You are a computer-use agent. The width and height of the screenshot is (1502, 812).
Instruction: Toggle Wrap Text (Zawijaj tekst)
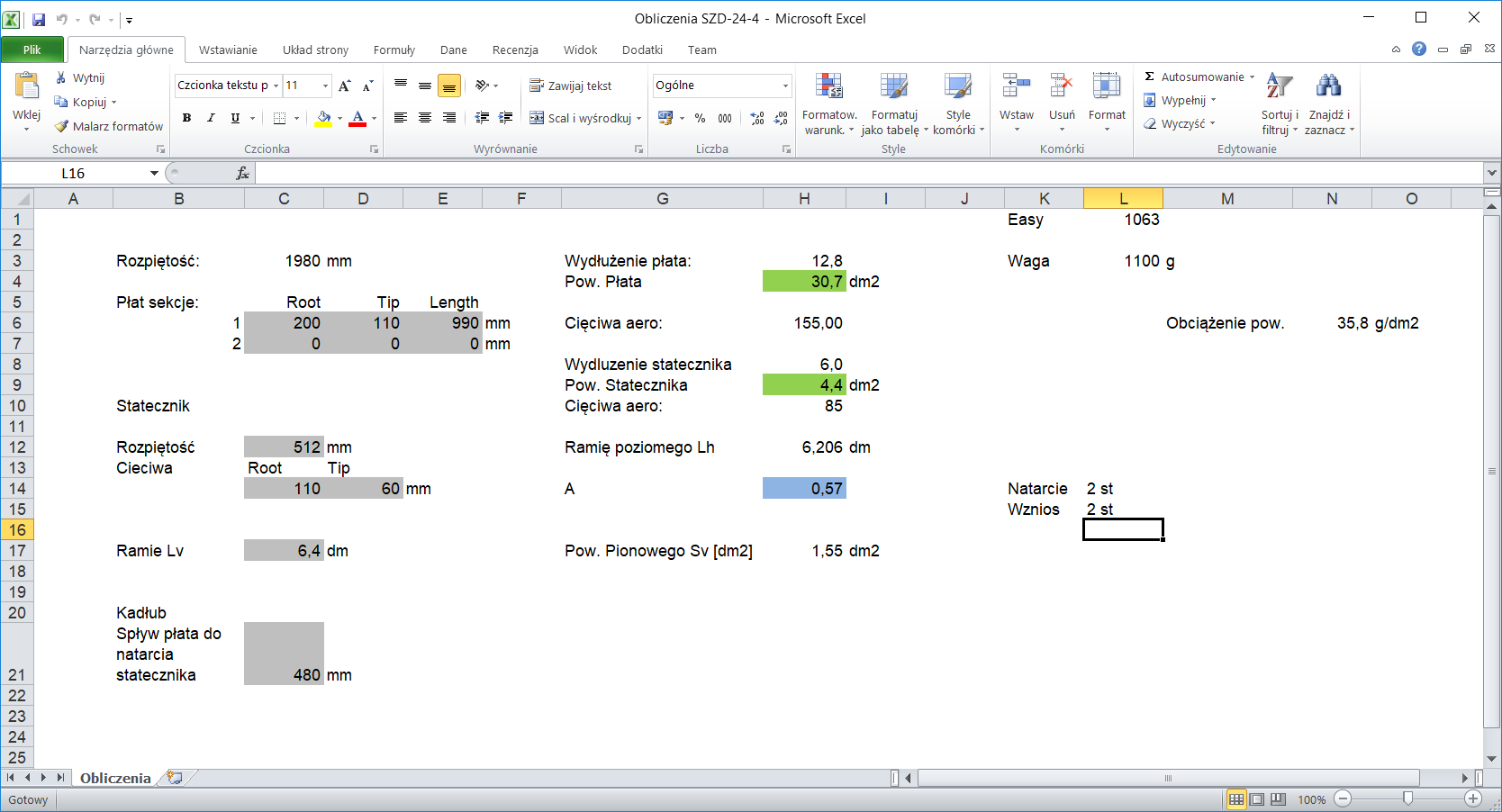click(x=570, y=86)
